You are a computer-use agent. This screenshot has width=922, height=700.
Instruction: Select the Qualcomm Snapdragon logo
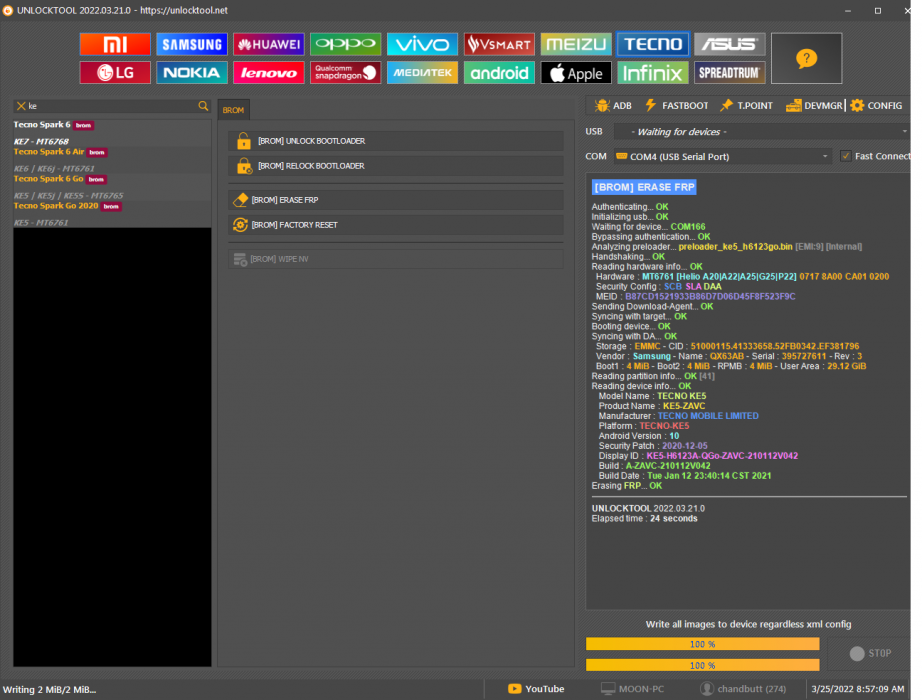(346, 73)
